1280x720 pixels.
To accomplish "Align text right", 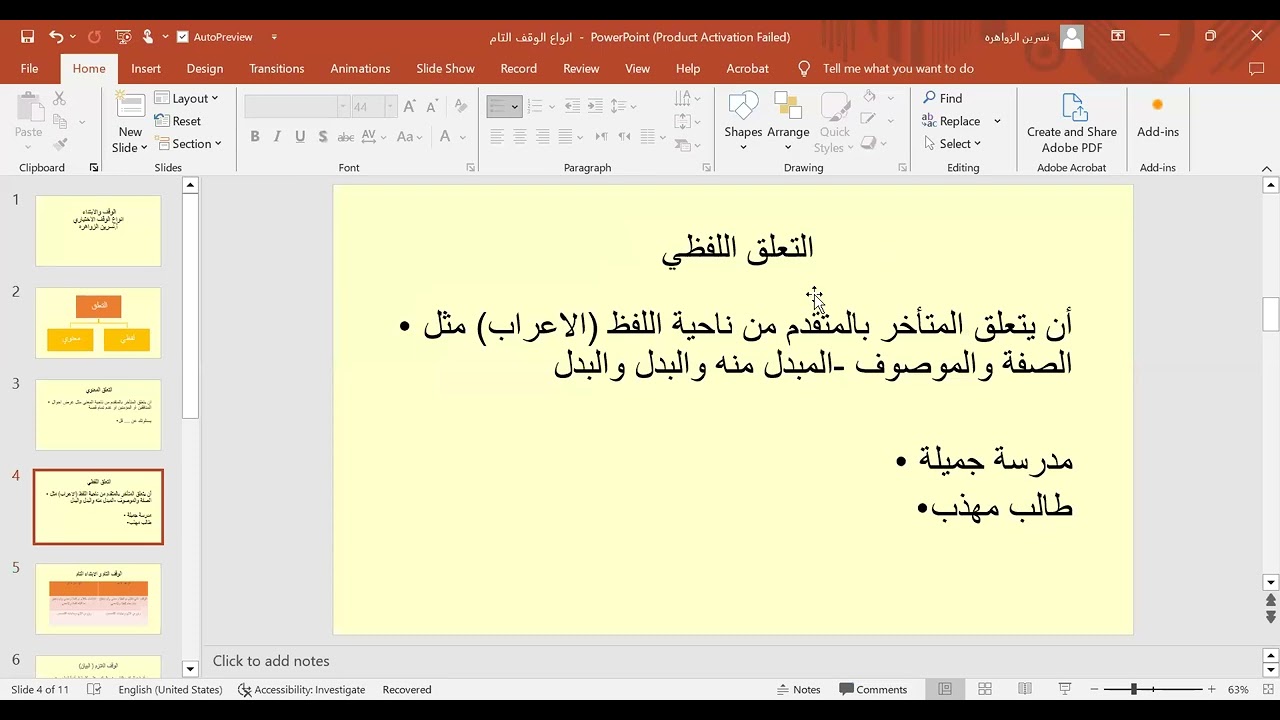I will tap(542, 137).
